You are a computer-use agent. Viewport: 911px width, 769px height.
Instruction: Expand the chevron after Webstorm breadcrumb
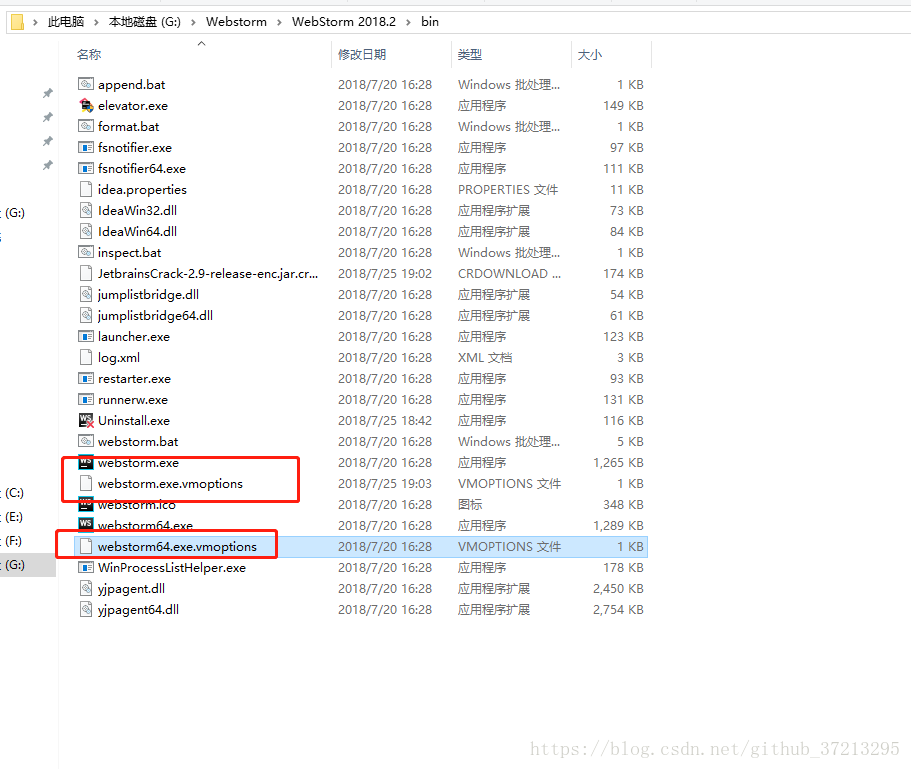[279, 22]
